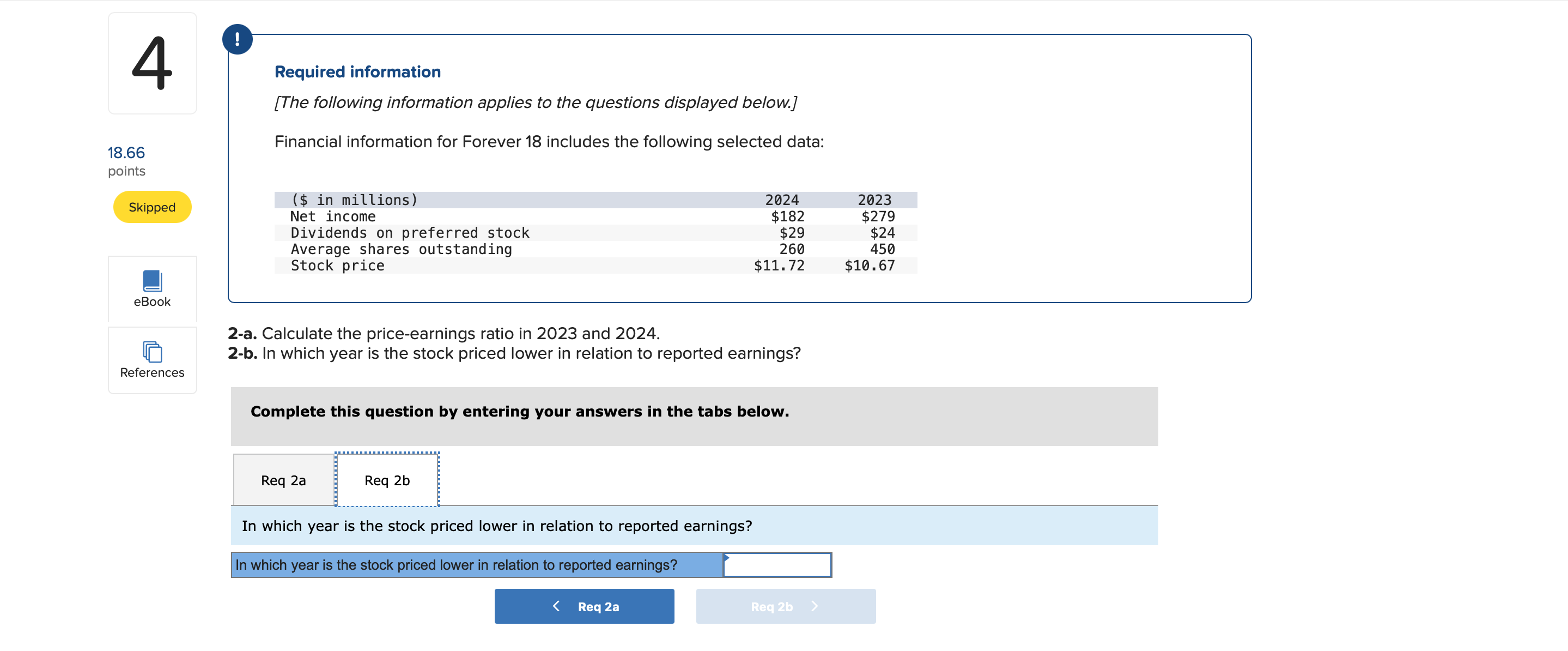Select the question number 4 tile
This screenshot has width=1568, height=651.
click(151, 63)
